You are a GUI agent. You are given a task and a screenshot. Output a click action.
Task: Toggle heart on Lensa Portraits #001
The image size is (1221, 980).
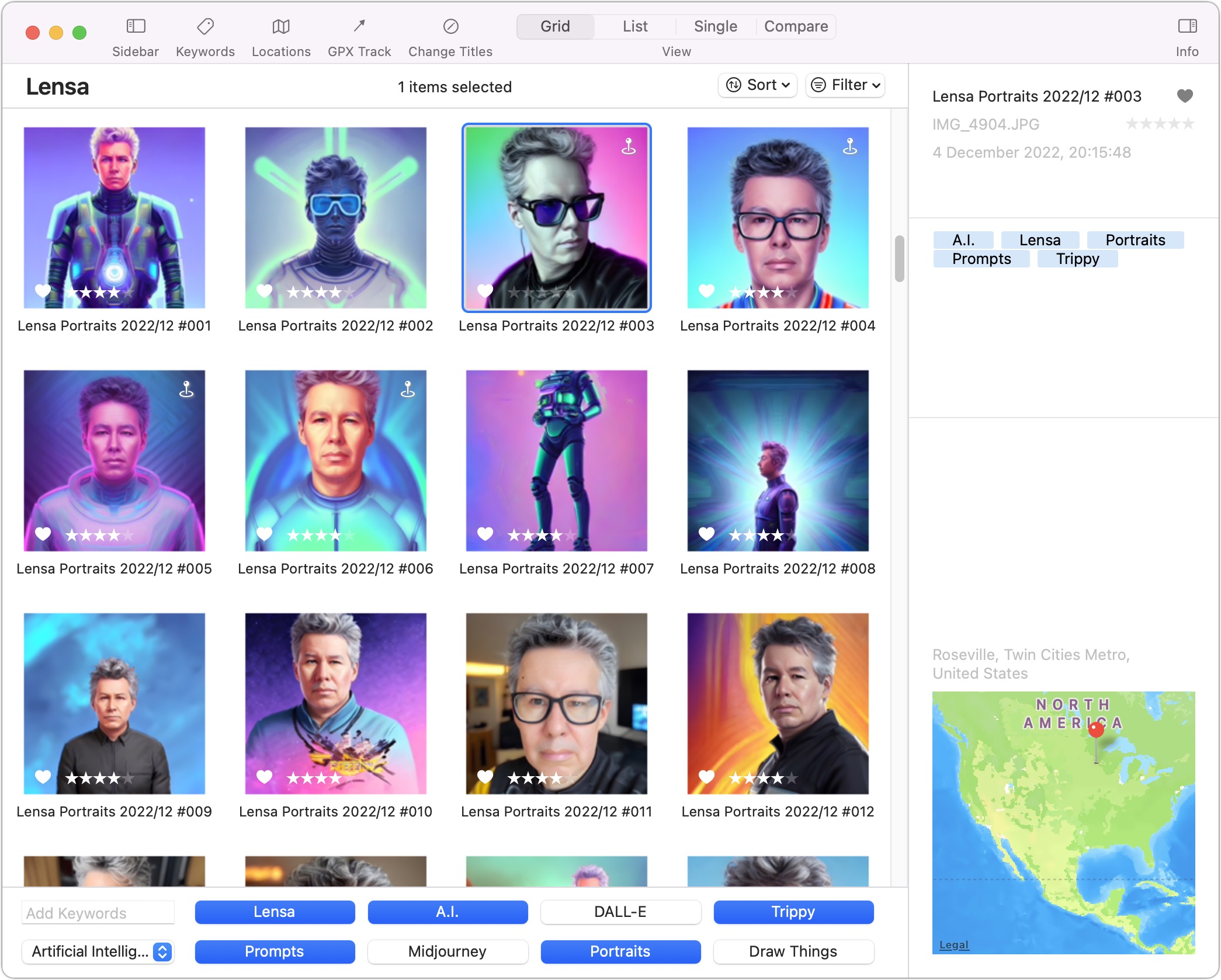(43, 290)
